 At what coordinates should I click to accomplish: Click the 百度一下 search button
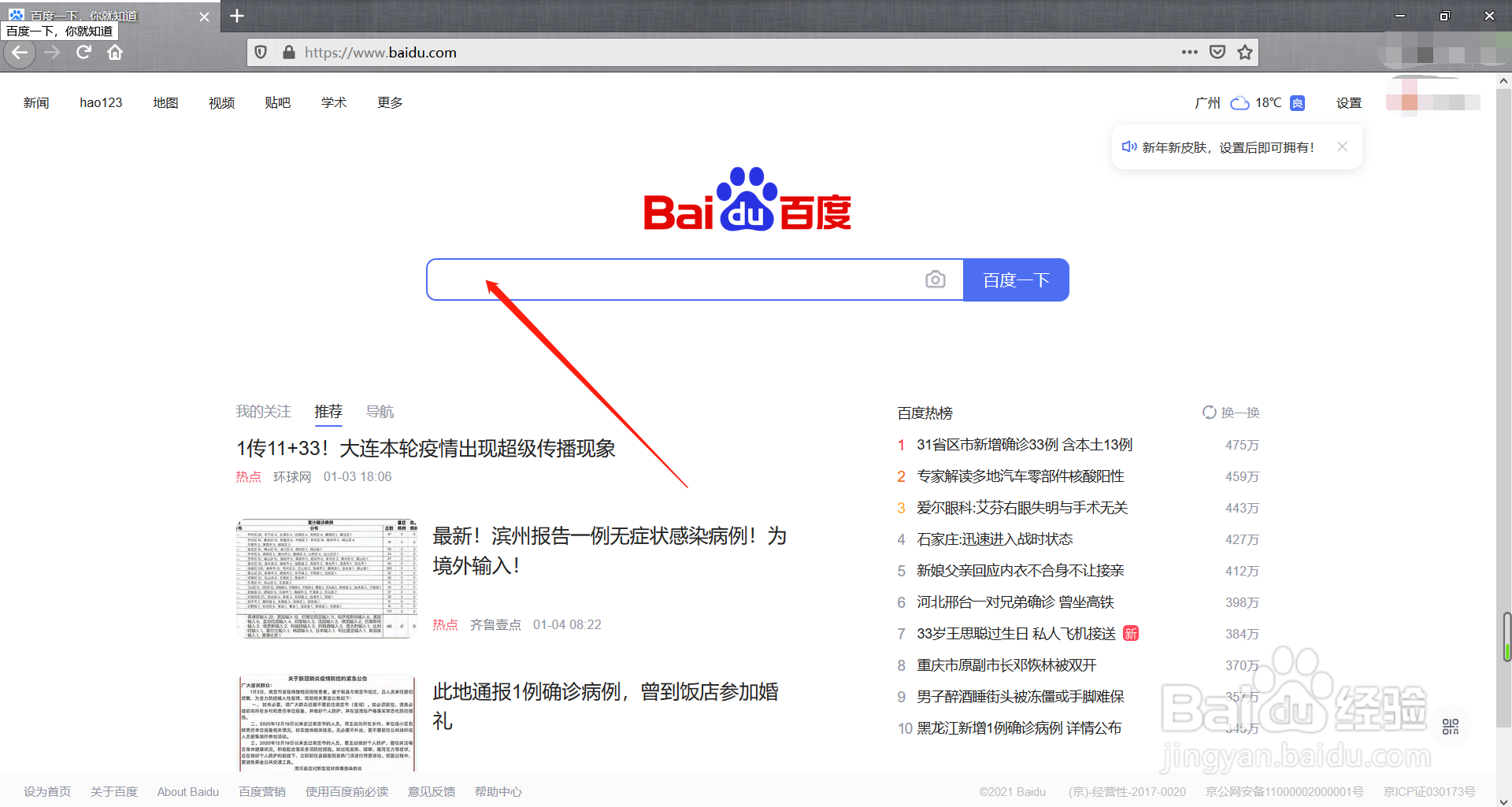pyautogui.click(x=1016, y=279)
